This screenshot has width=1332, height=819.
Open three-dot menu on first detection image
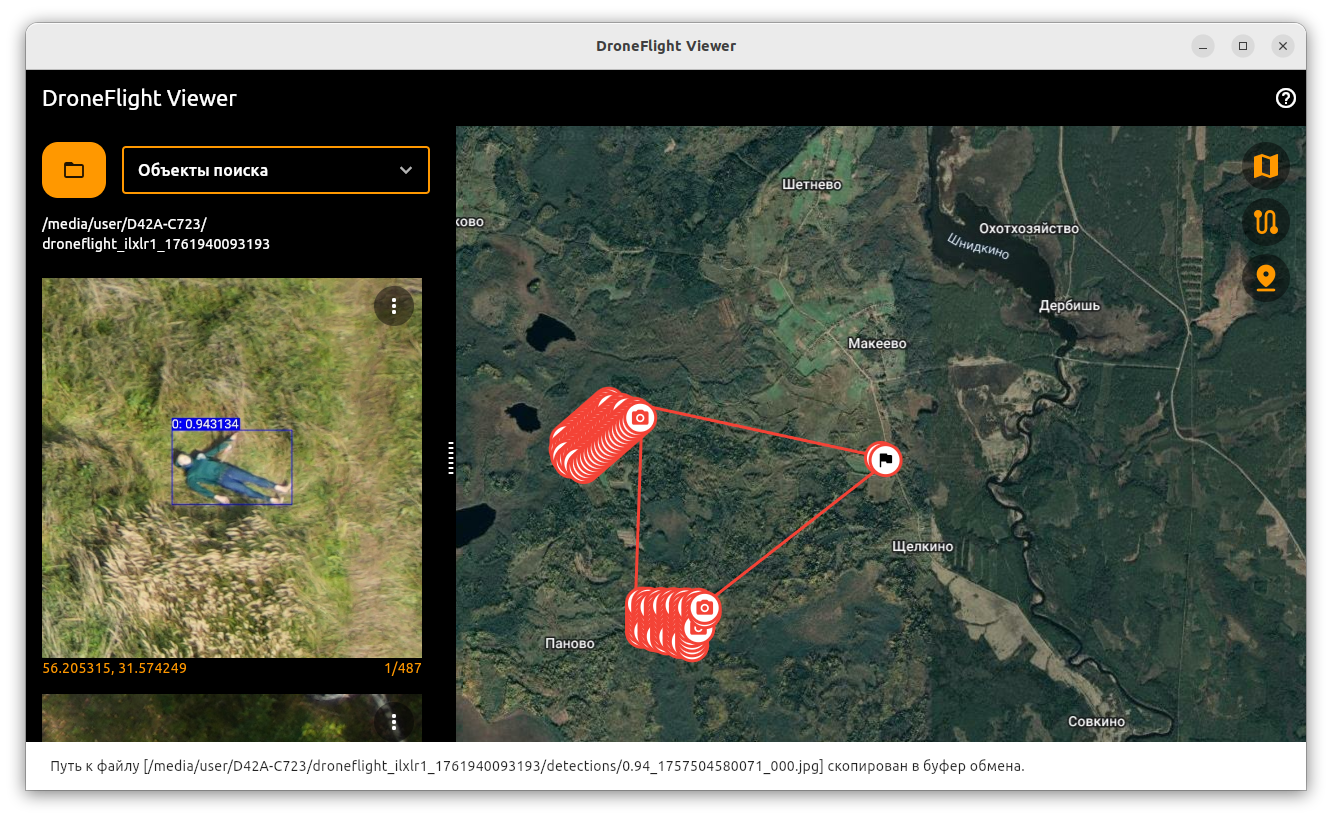coord(394,306)
